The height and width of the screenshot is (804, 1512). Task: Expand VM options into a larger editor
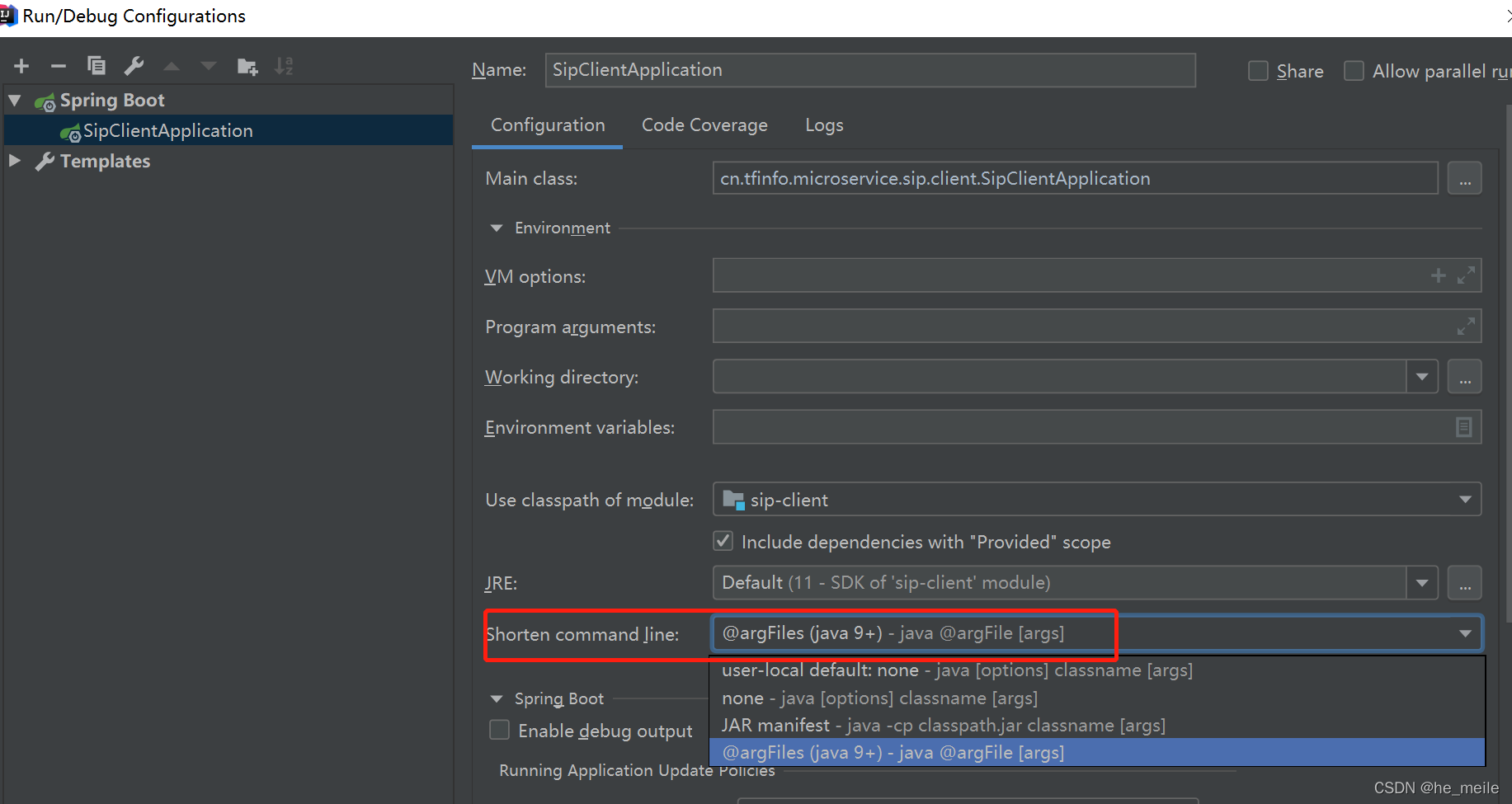point(1467,275)
